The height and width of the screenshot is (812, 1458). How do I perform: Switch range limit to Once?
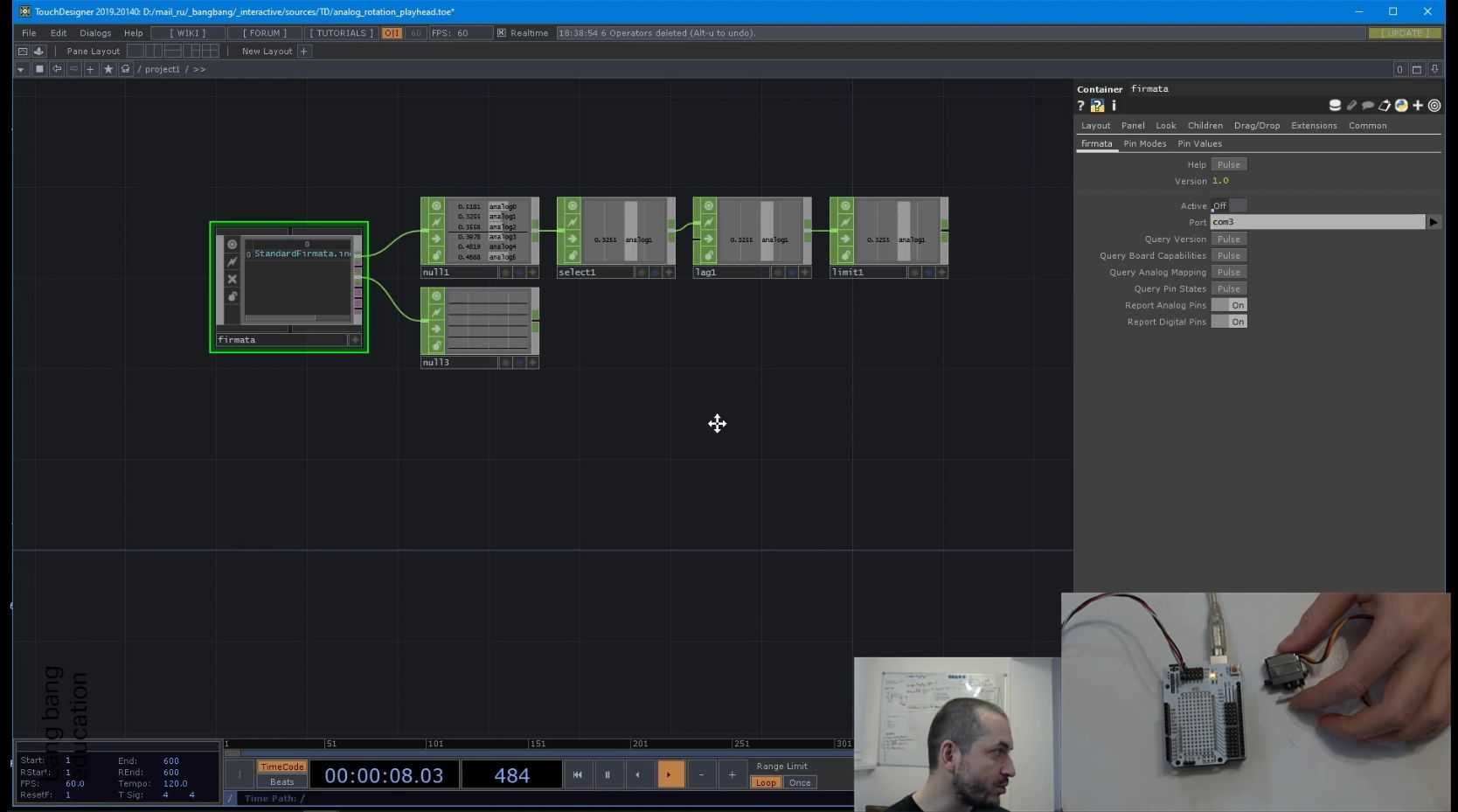[x=800, y=783]
